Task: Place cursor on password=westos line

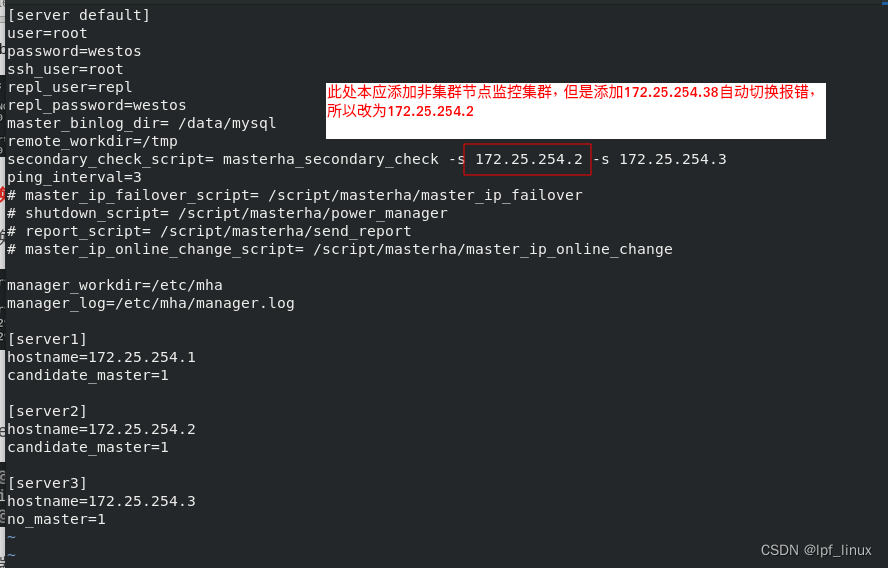Action: (74, 51)
